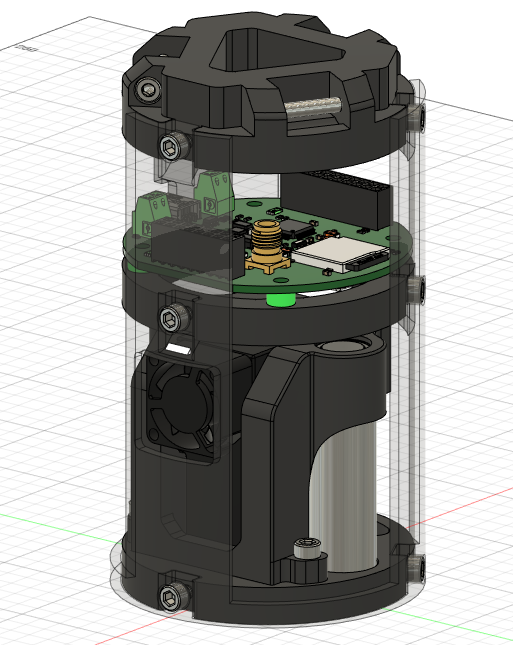Pick the bright green standoff under the PCB
Image resolution: width=513 pixels, height=645 pixels.
(x=281, y=299)
